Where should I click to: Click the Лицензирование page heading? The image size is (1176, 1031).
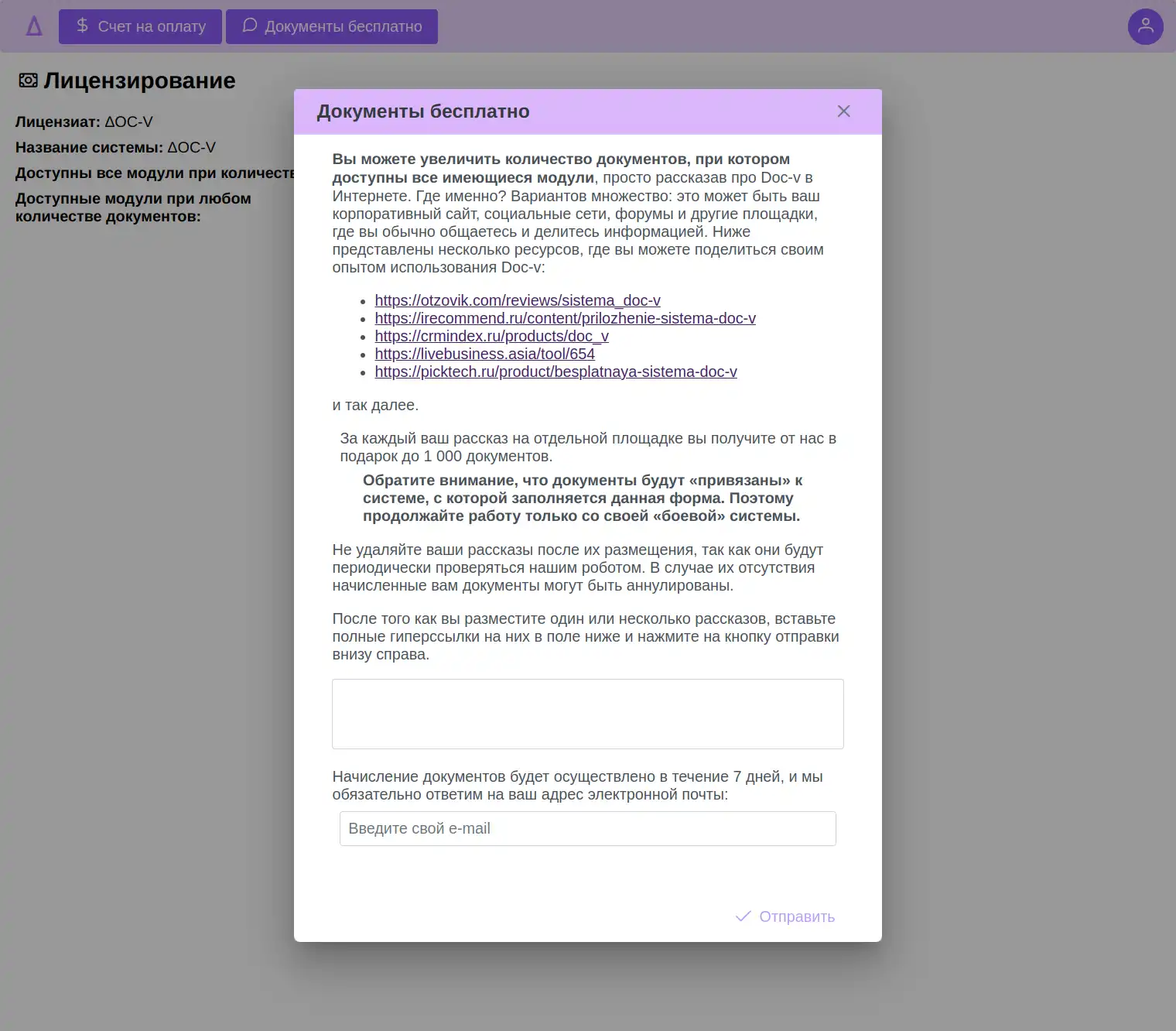tap(139, 80)
